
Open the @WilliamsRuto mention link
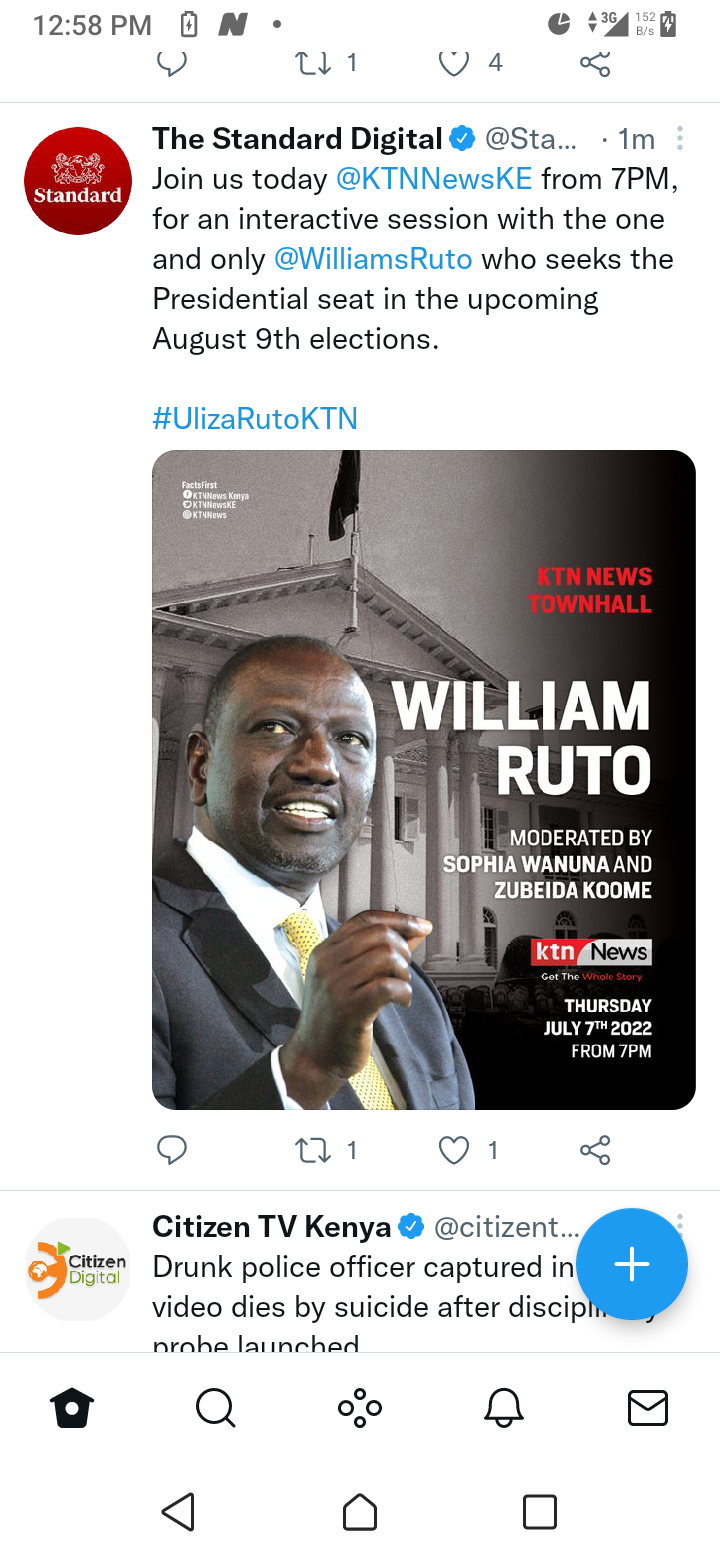tap(373, 259)
